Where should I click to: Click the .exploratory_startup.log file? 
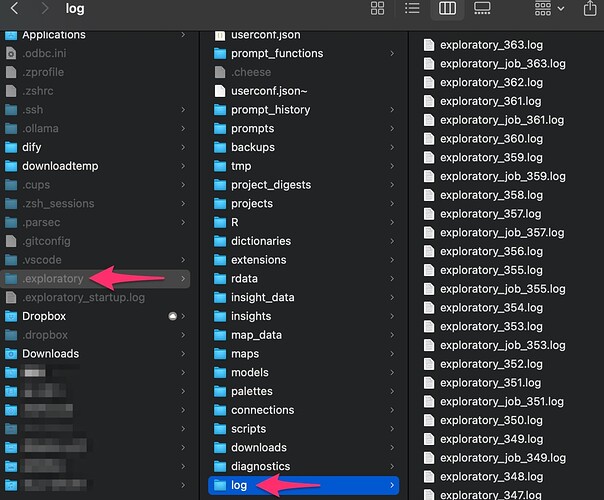coord(82,298)
